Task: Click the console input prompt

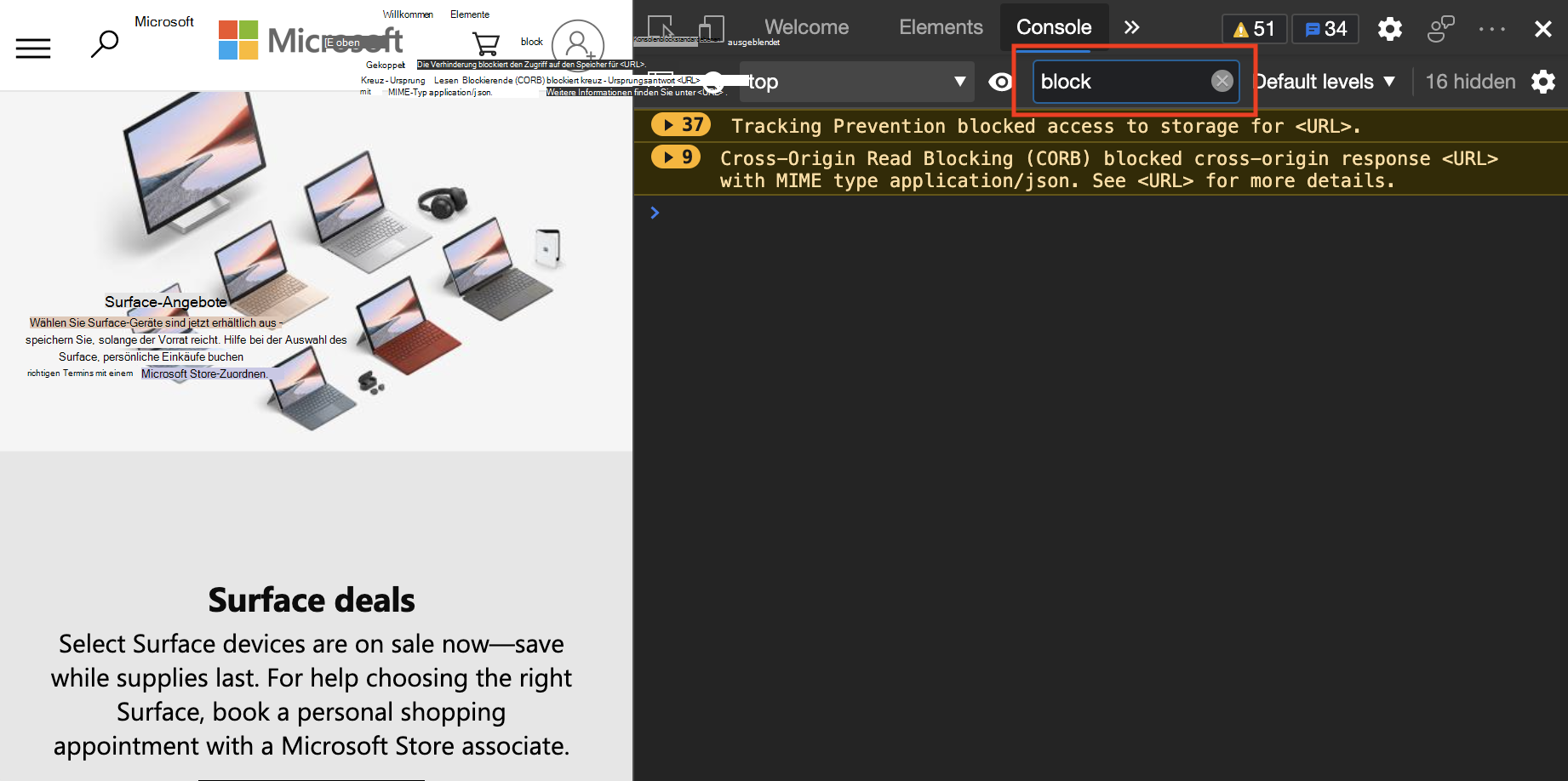Action: pos(1101,213)
